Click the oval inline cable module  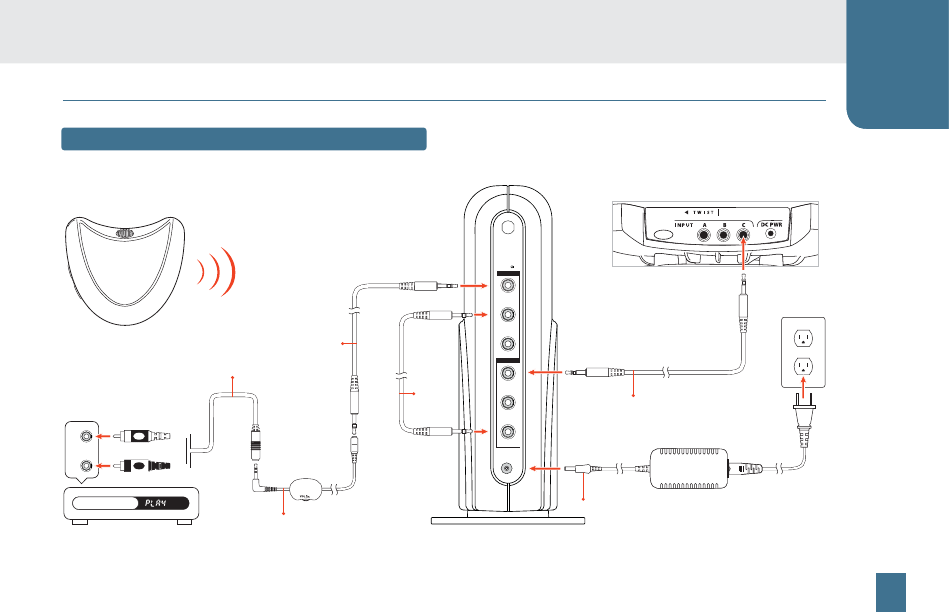306,489
